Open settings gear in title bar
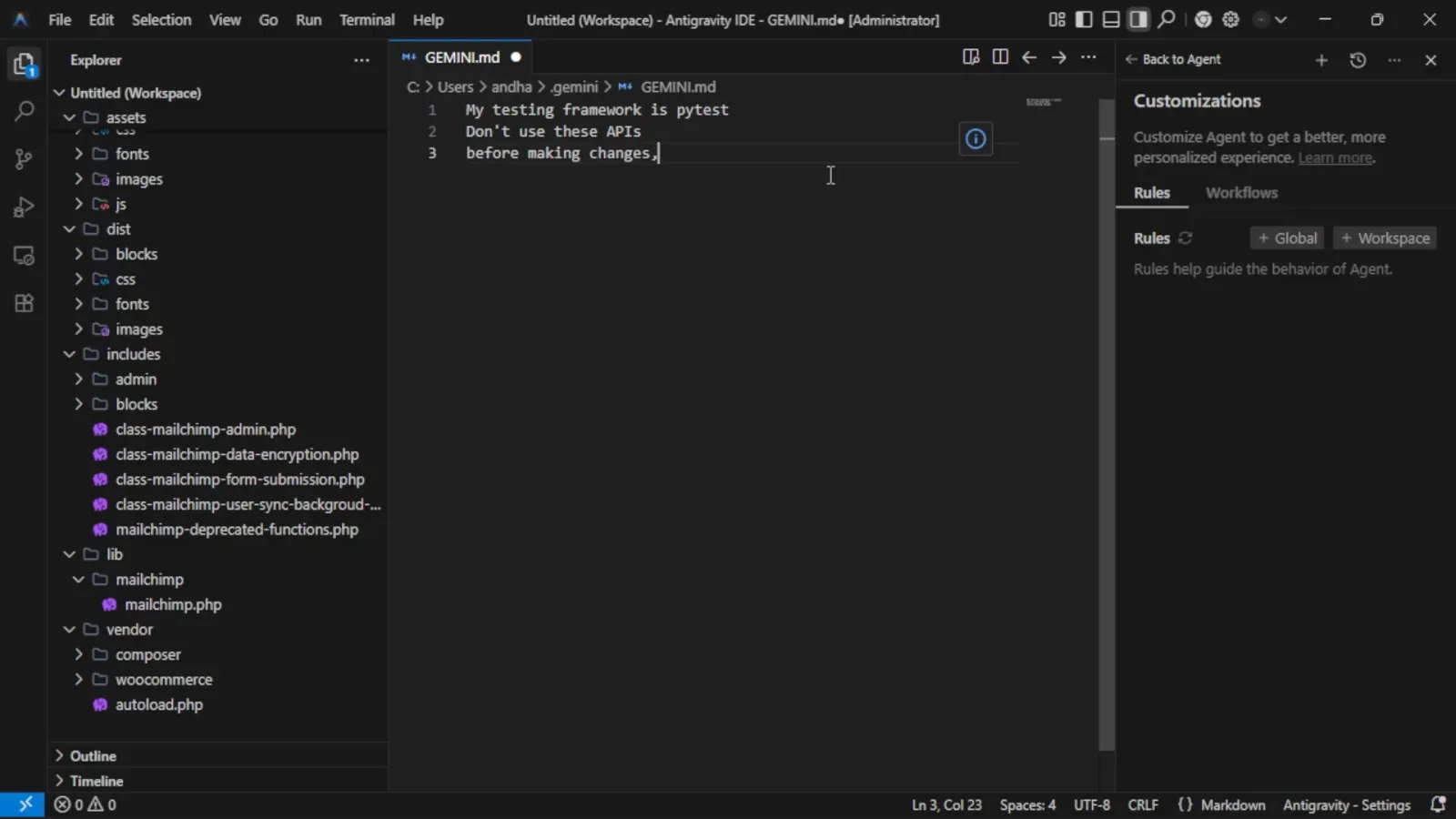The height and width of the screenshot is (819, 1456). tap(1230, 19)
